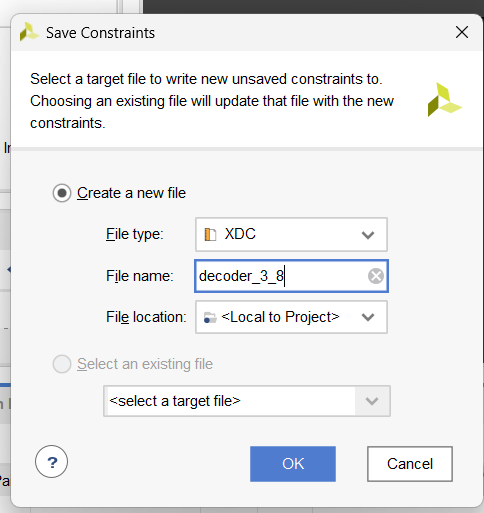The height and width of the screenshot is (513, 484).
Task: Confirm saving constraints with OK
Action: point(293,464)
